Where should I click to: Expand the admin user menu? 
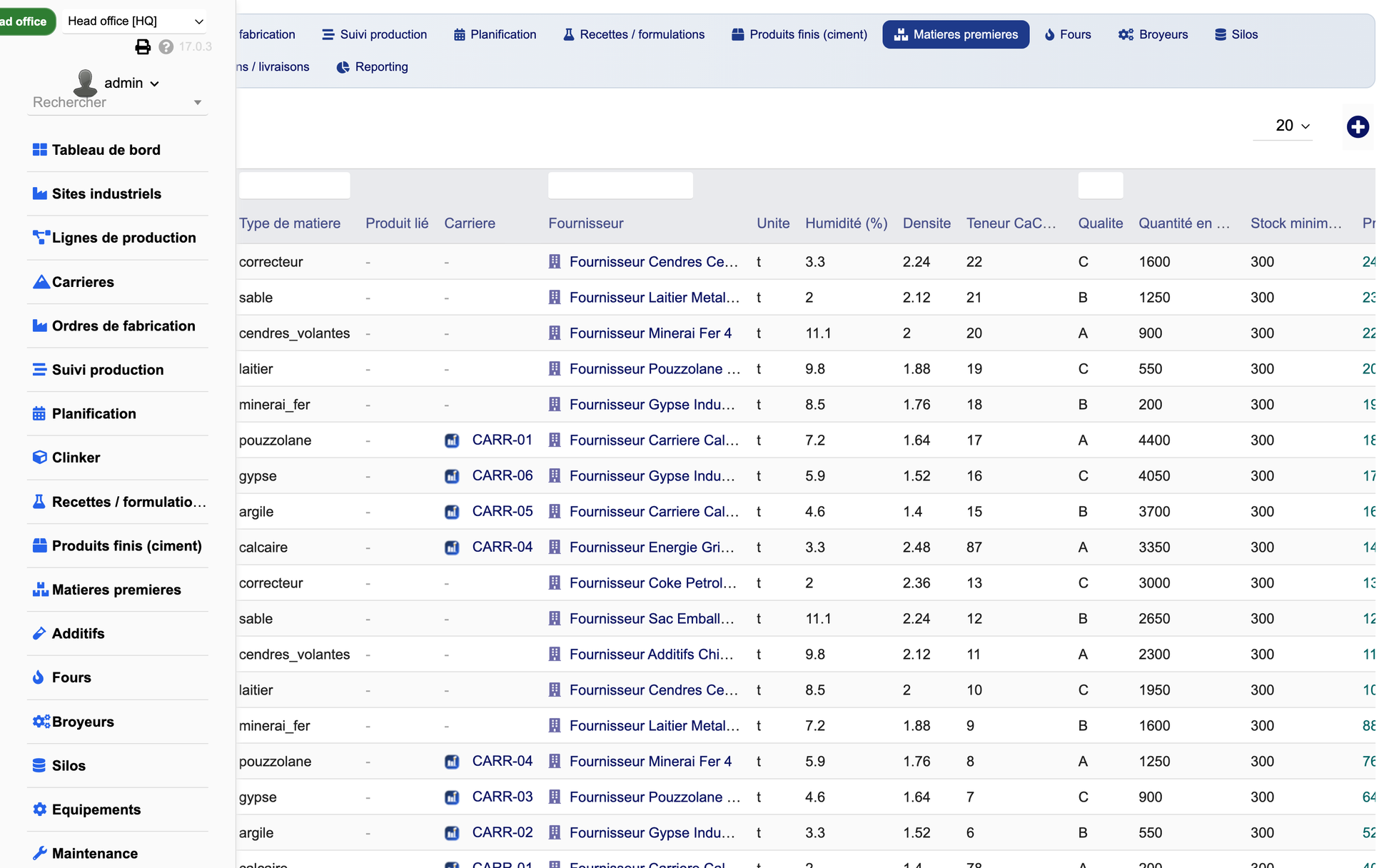132,84
